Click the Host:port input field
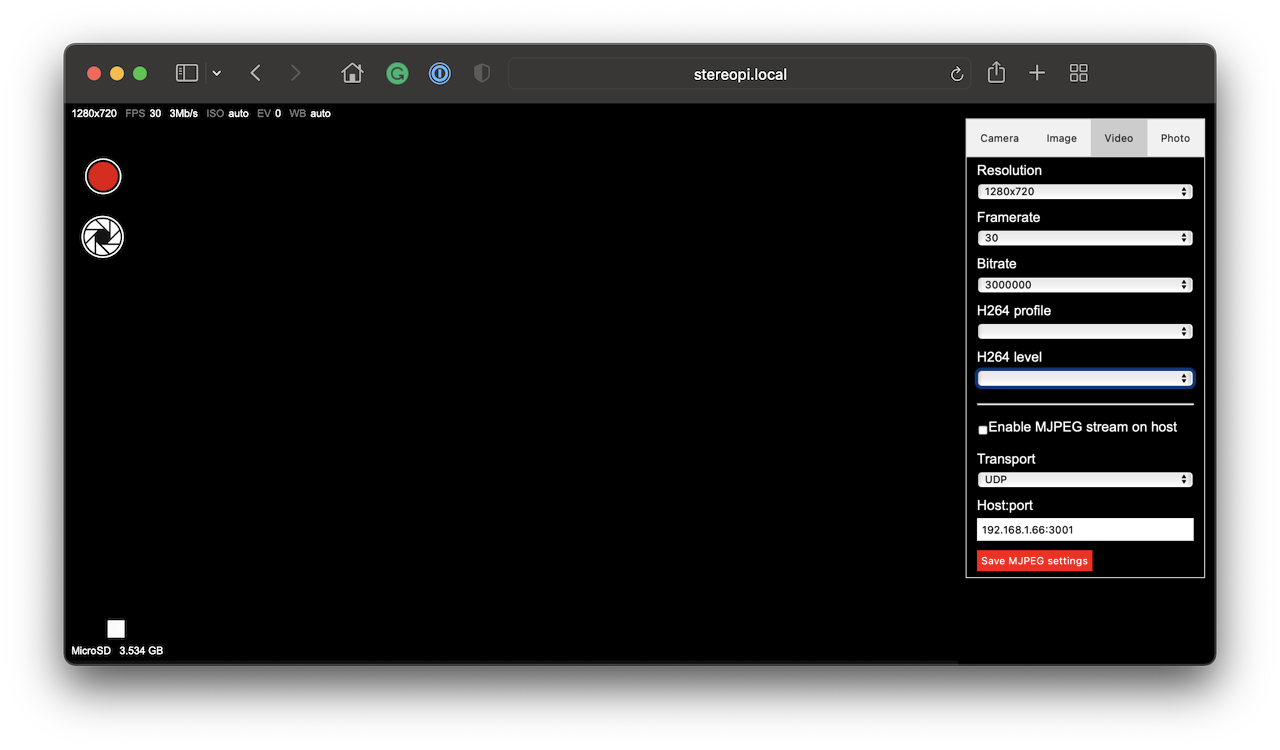 (1085, 530)
